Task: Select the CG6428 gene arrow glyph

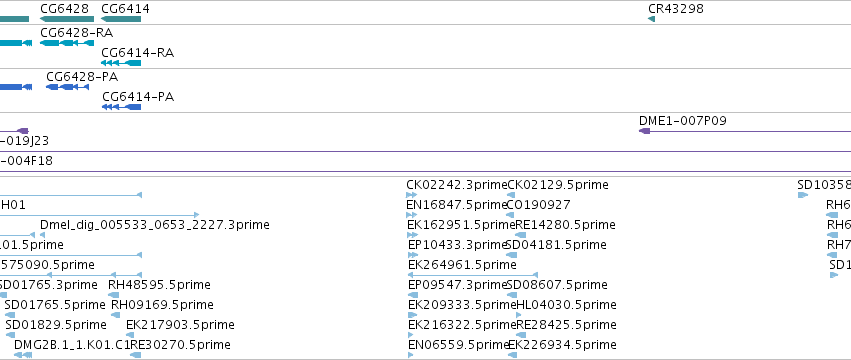Action: 67,19
